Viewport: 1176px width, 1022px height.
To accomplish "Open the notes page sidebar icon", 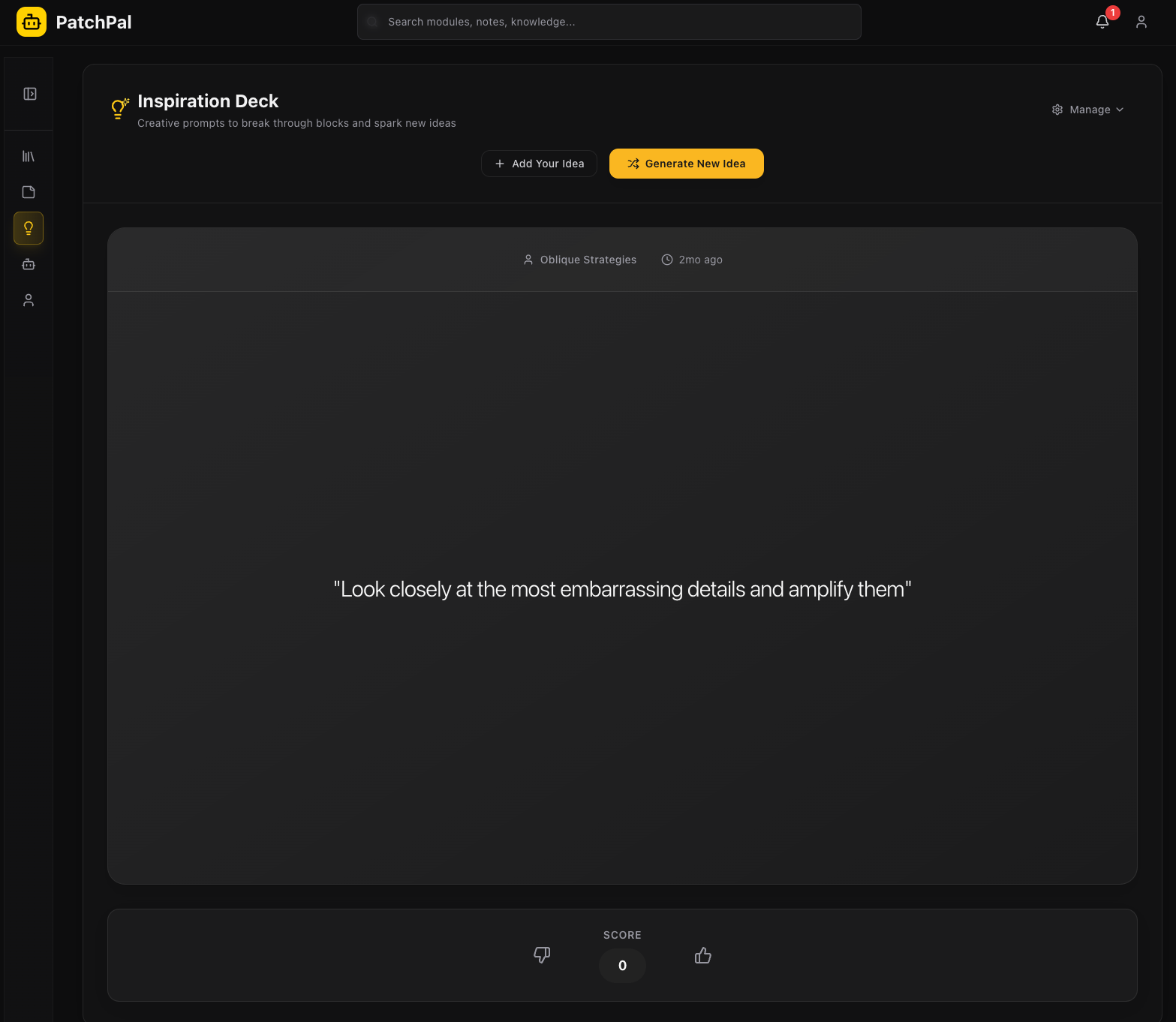I will [29, 192].
